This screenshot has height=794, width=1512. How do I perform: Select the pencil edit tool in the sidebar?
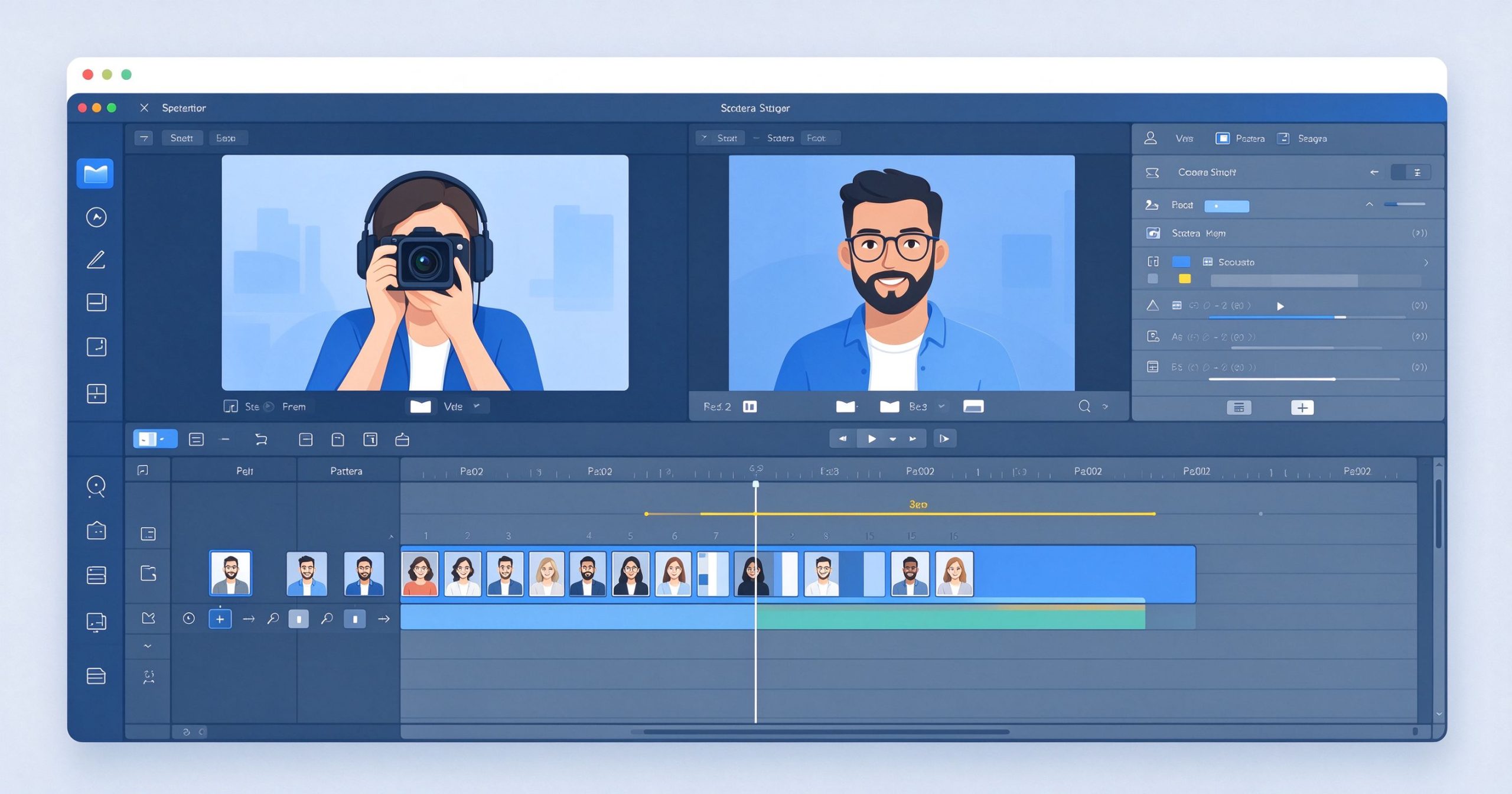click(96, 260)
